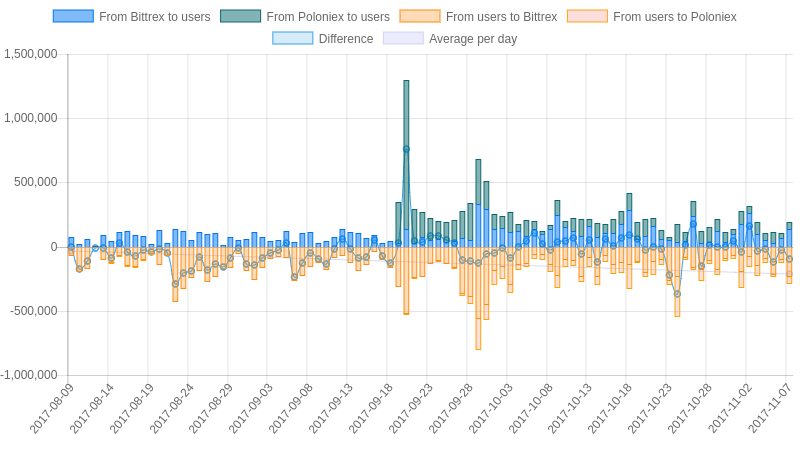
Task: Hide the 'From users to Poloniex' legend text
Action: 674,17
